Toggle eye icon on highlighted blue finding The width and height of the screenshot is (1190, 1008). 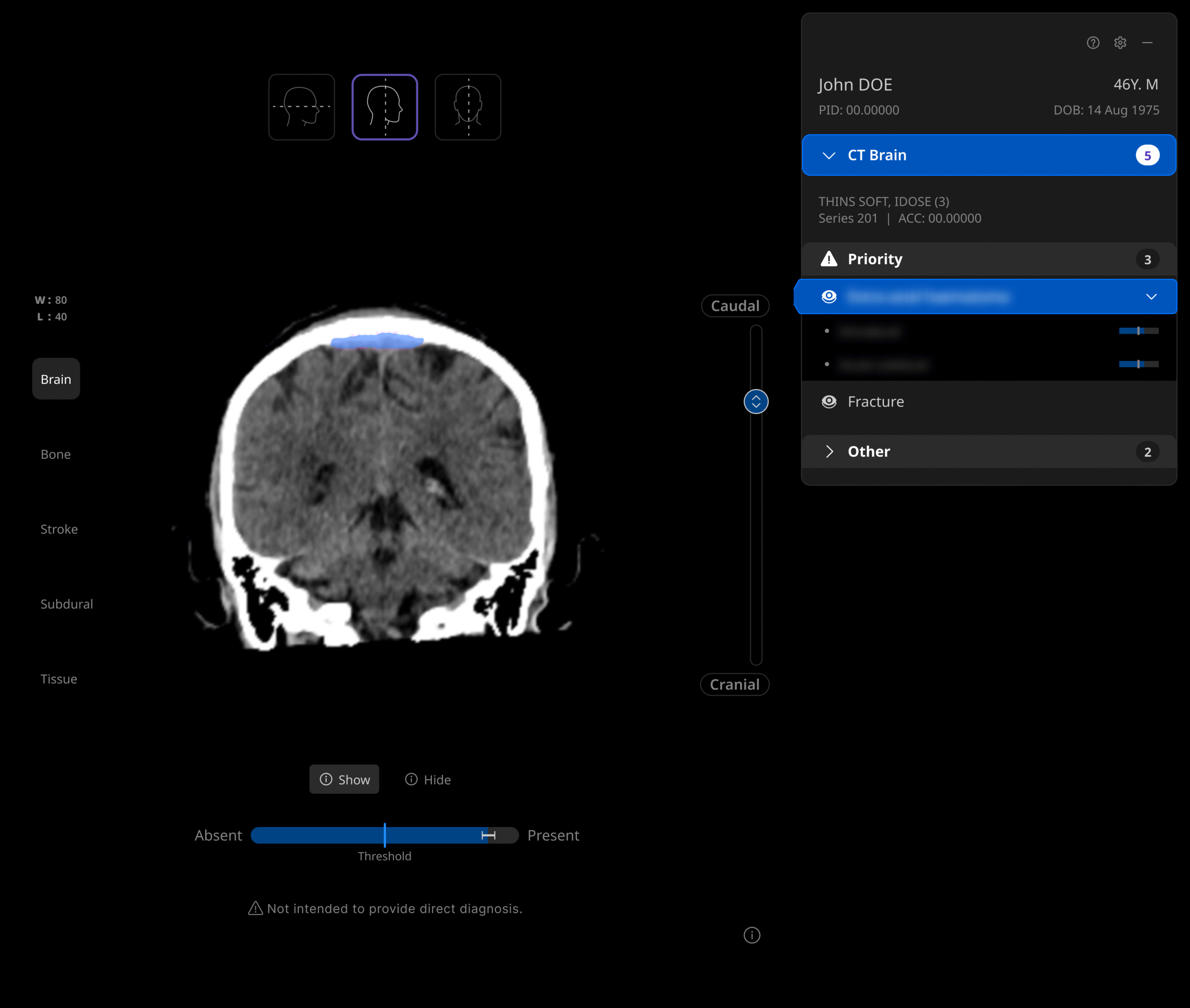pos(829,297)
